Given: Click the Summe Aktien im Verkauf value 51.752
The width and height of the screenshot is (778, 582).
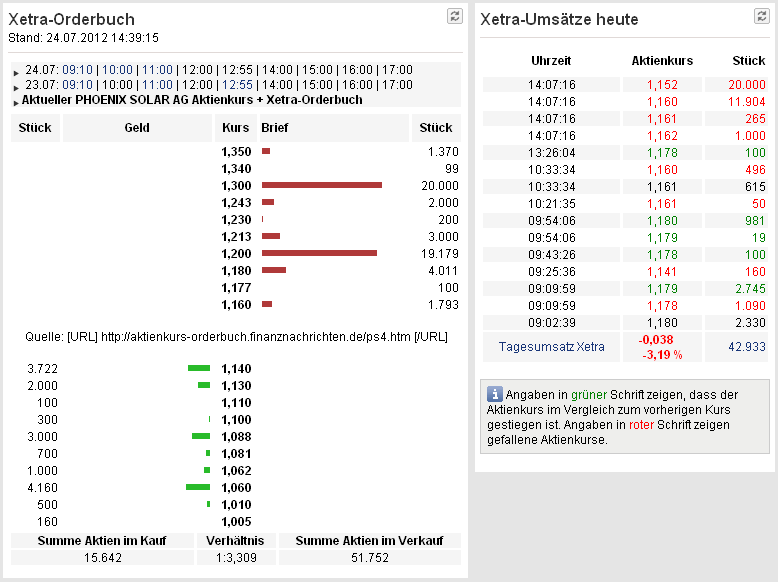Looking at the screenshot, I should (370, 558).
